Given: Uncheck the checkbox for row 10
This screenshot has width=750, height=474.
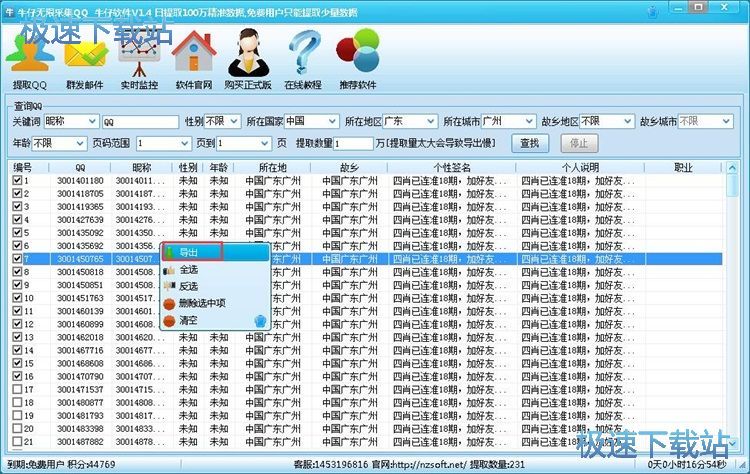Looking at the screenshot, I should click(x=17, y=298).
